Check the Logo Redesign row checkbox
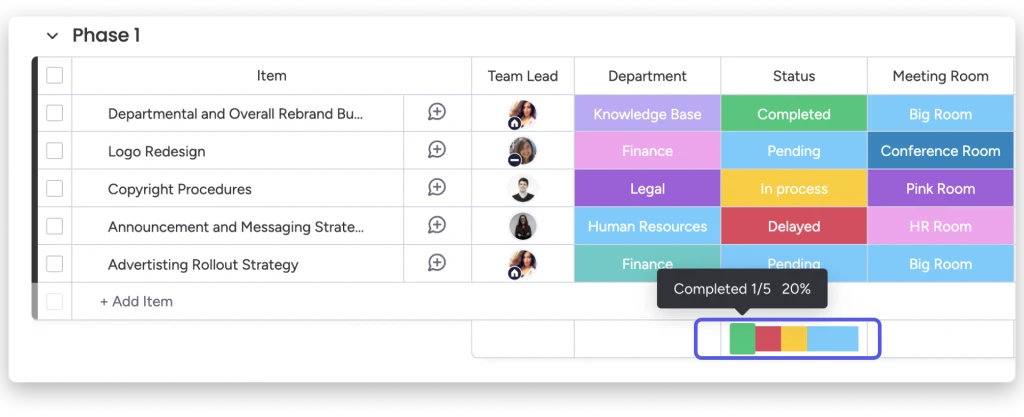The width and height of the screenshot is (1024, 417). click(55, 151)
